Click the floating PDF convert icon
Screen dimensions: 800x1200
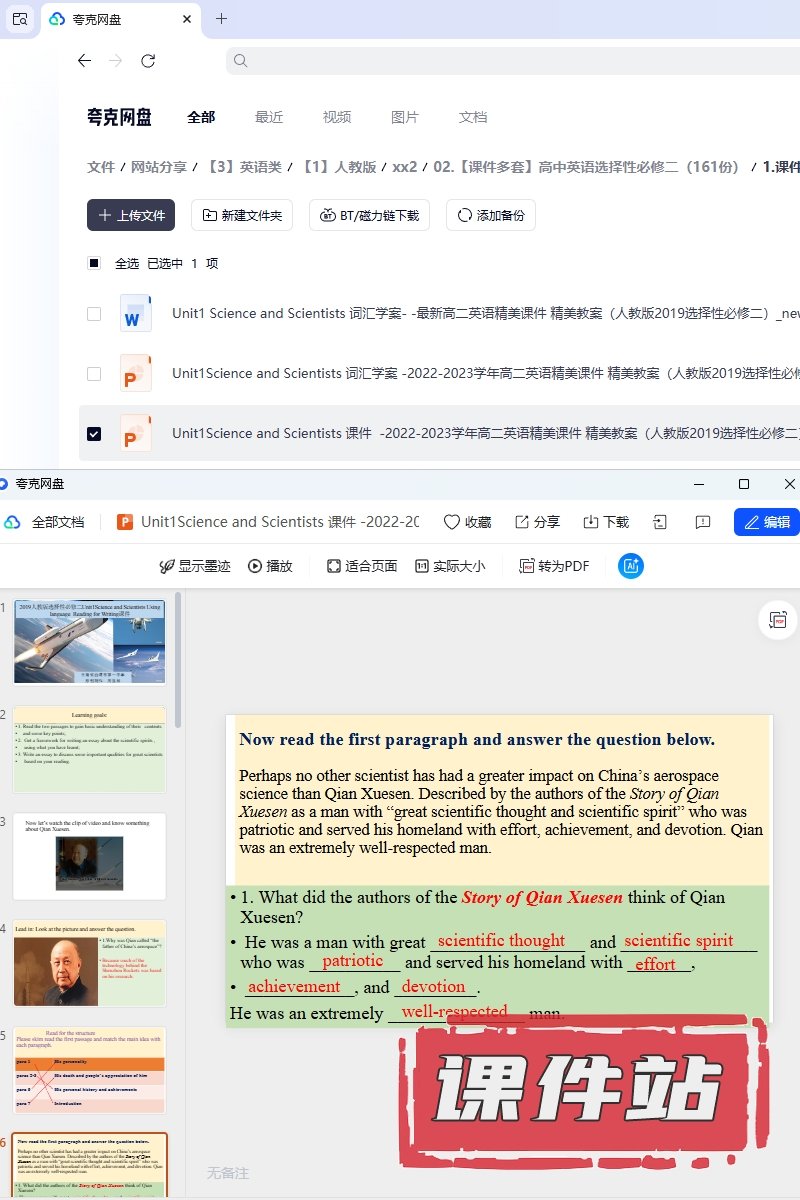778,620
